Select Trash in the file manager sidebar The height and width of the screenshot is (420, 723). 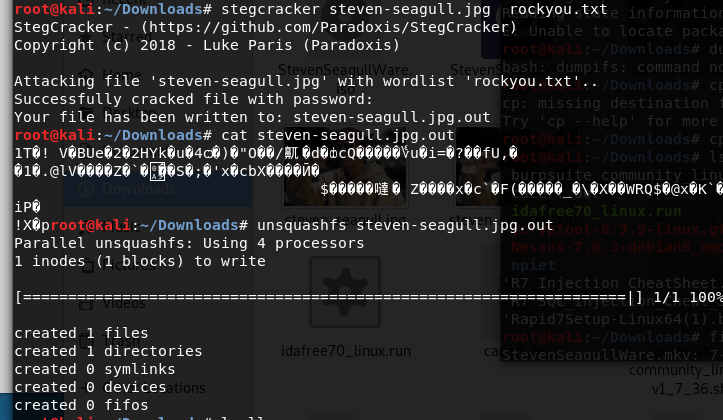[122, 341]
